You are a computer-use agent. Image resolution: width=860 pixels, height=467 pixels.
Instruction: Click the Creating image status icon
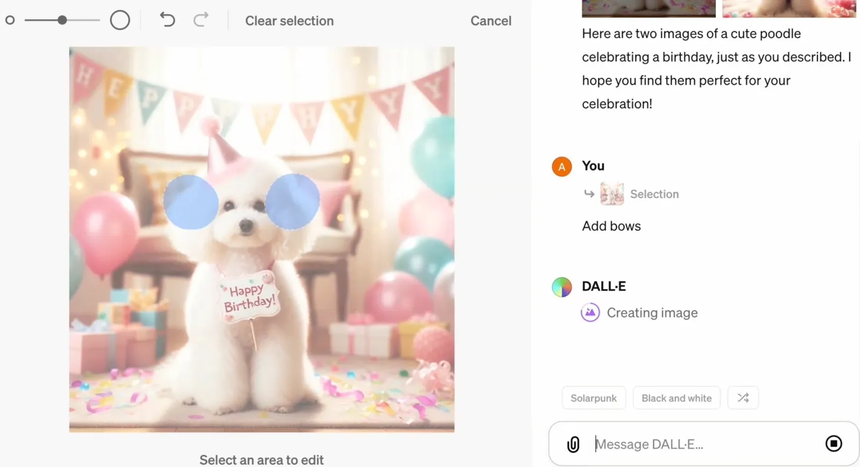click(x=590, y=313)
